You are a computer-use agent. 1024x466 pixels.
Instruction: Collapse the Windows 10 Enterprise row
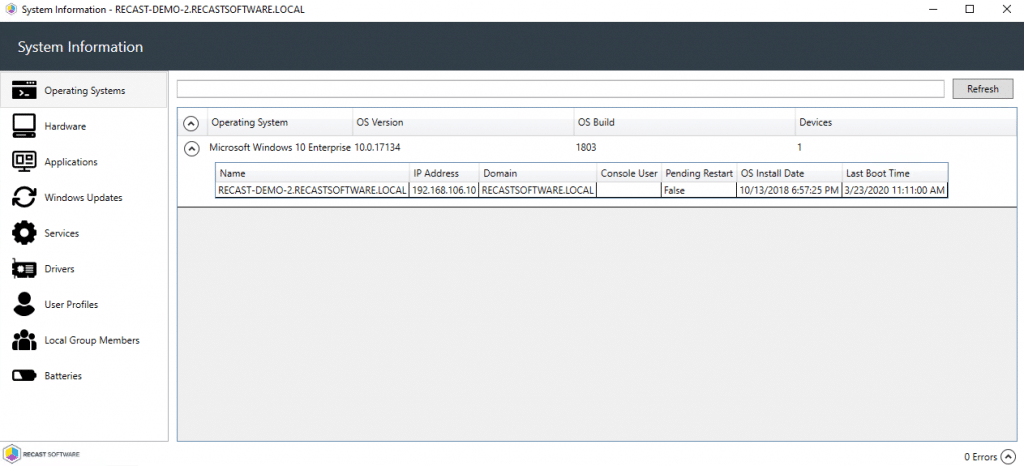pos(191,148)
